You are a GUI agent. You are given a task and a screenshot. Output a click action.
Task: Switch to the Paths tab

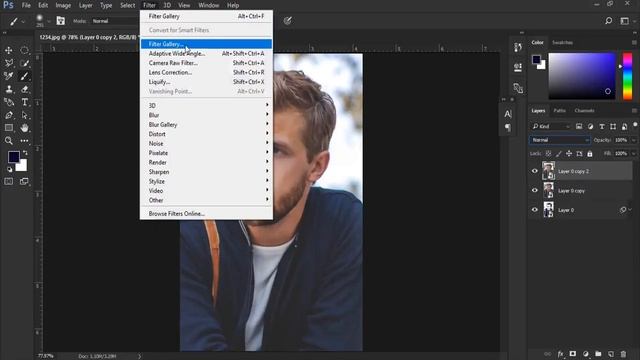tap(559, 111)
